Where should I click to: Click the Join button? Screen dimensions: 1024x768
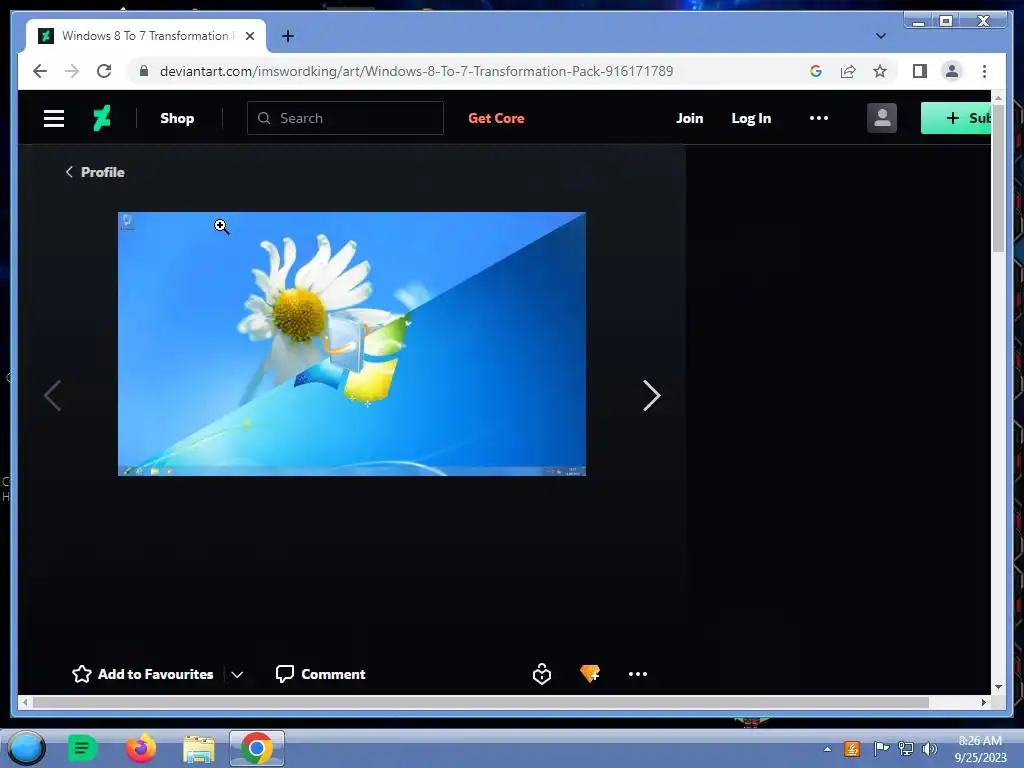(x=690, y=118)
